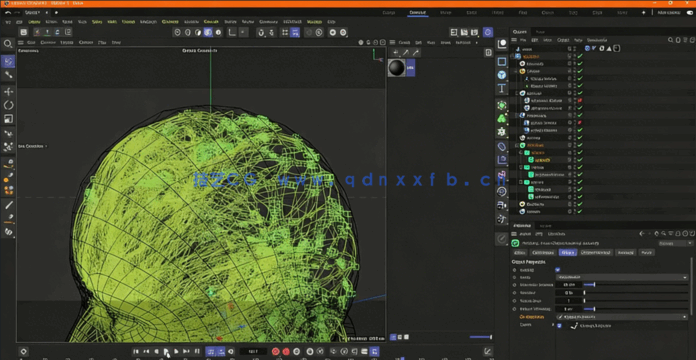The image size is (696, 360).
Task: Select the Scale tool in left toolbar
Action: pos(8,119)
